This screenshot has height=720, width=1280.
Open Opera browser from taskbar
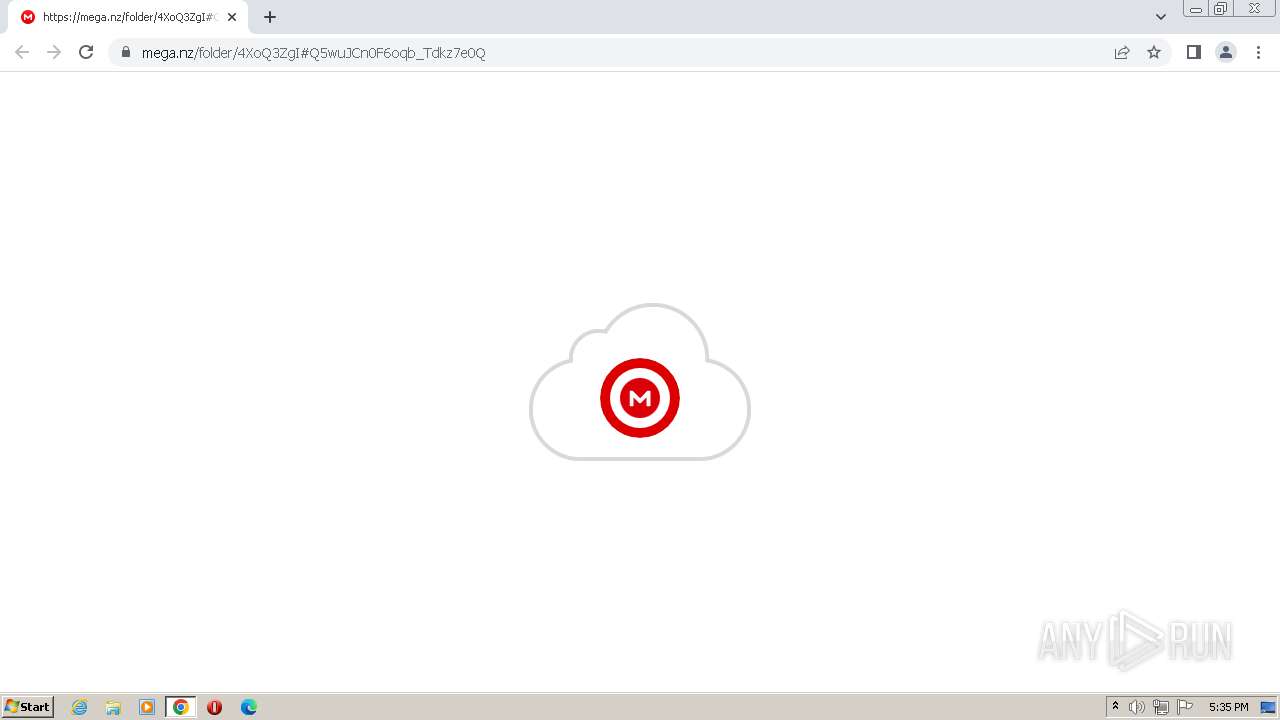[214, 707]
